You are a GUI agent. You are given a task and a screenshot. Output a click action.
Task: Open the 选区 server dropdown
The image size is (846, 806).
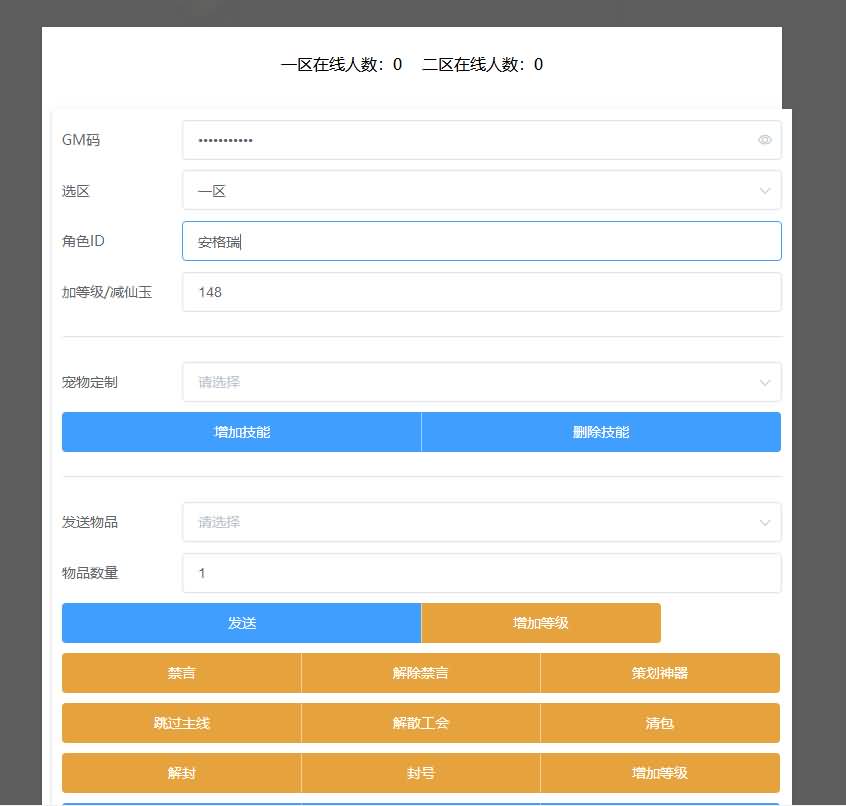tap(480, 190)
